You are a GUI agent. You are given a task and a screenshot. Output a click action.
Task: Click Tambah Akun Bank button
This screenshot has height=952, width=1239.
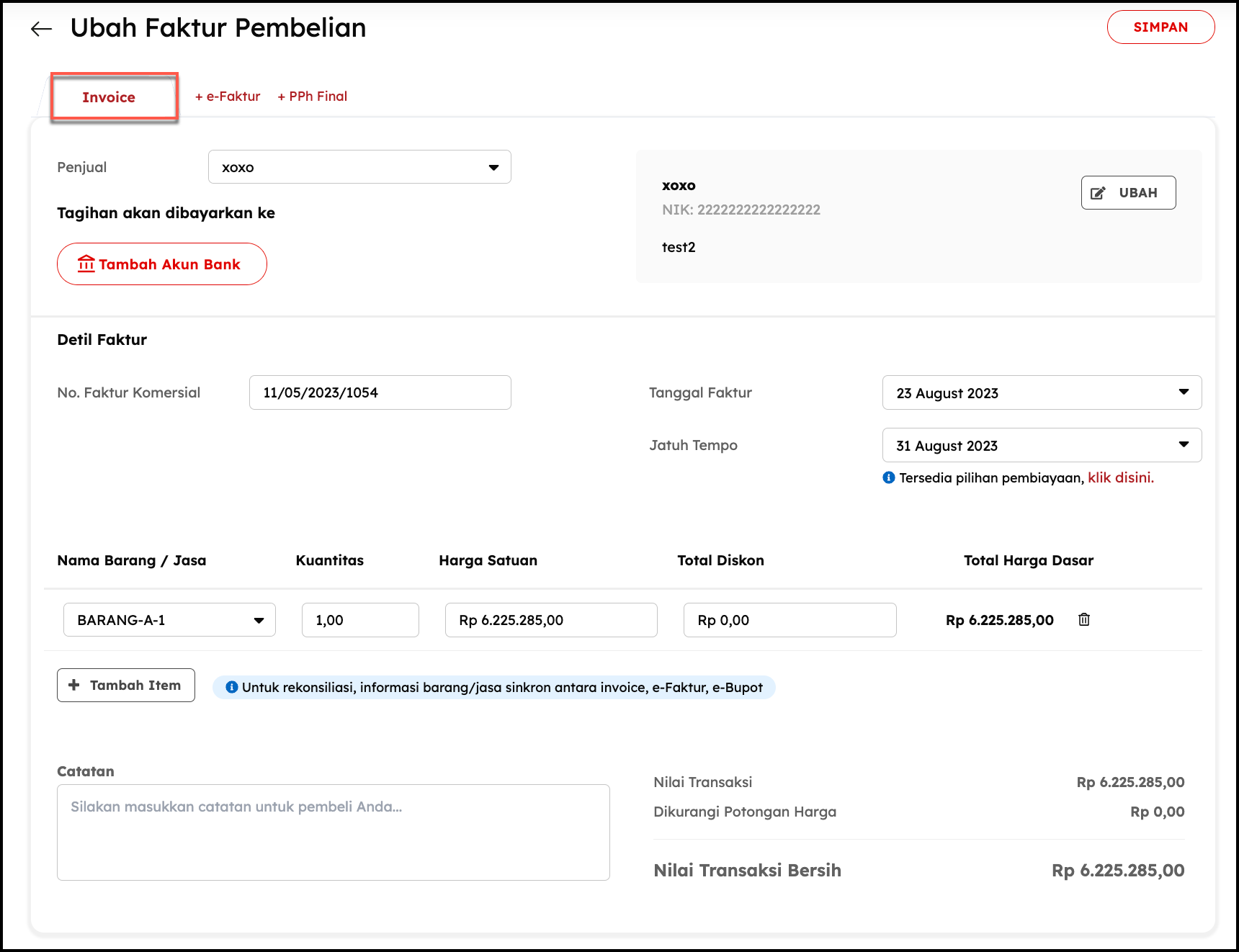161,264
